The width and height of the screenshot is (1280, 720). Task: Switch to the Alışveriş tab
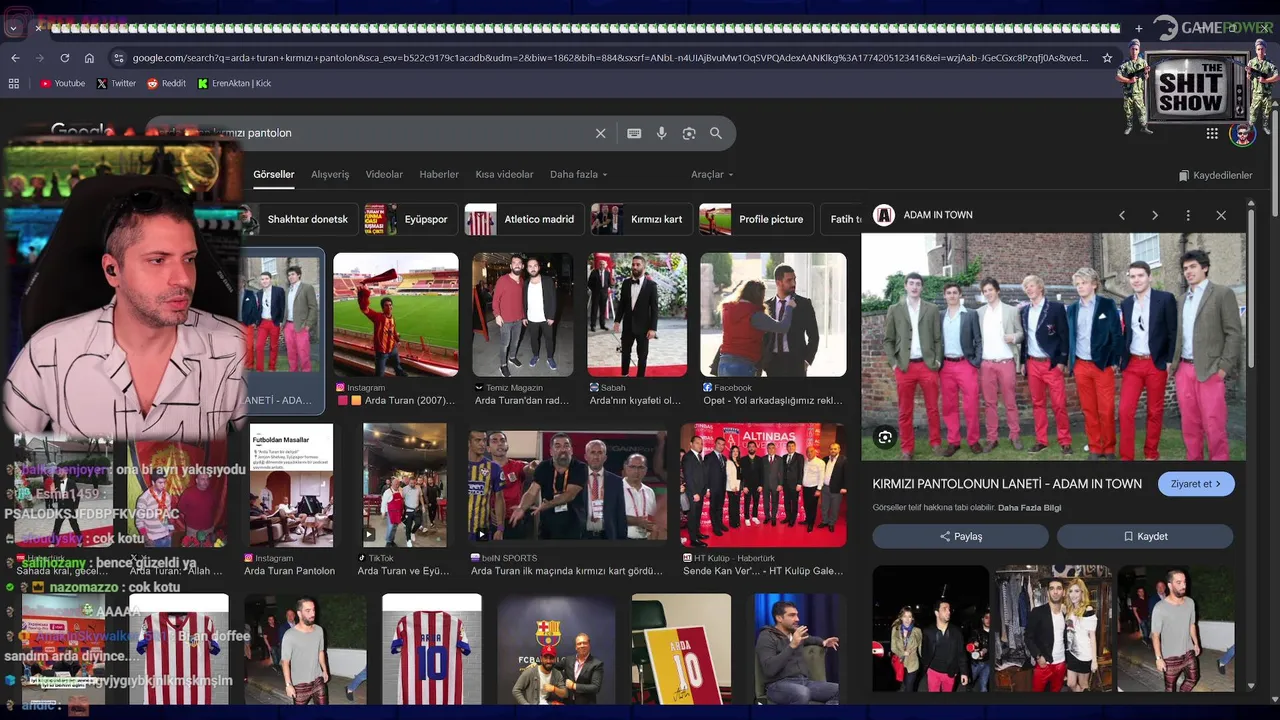pos(330,174)
